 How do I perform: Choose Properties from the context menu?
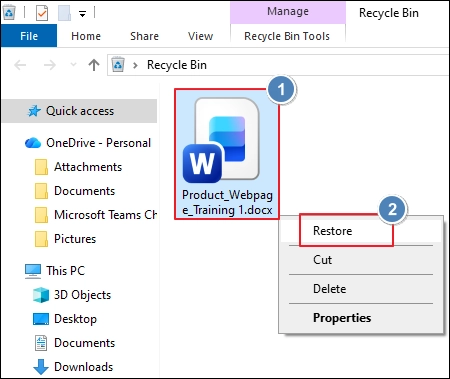tap(361, 318)
